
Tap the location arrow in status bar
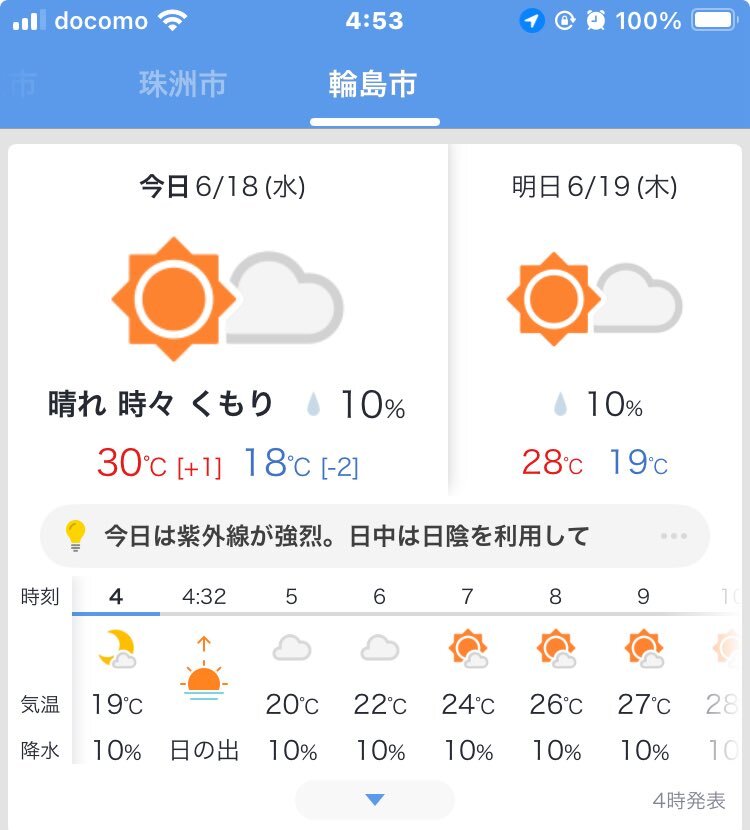click(531, 21)
